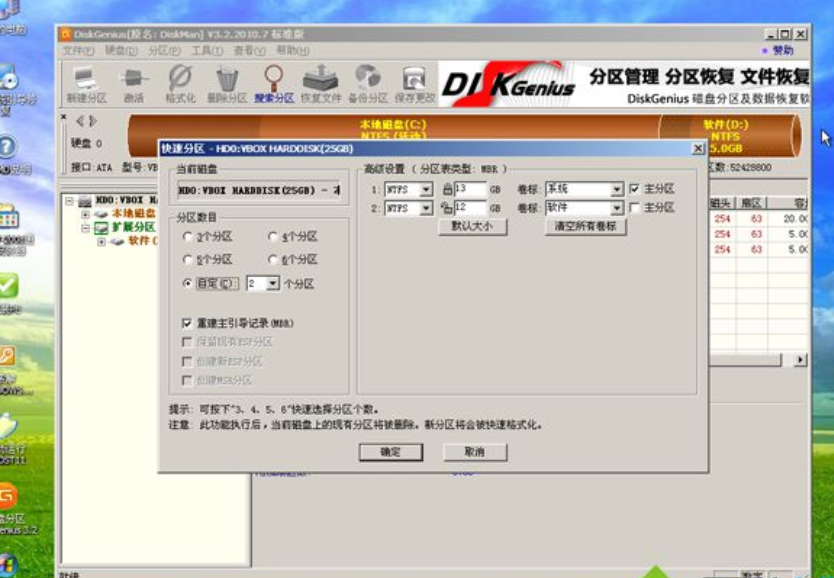Click the 新建分区 toolbar icon
The width and height of the screenshot is (834, 578).
(x=86, y=84)
